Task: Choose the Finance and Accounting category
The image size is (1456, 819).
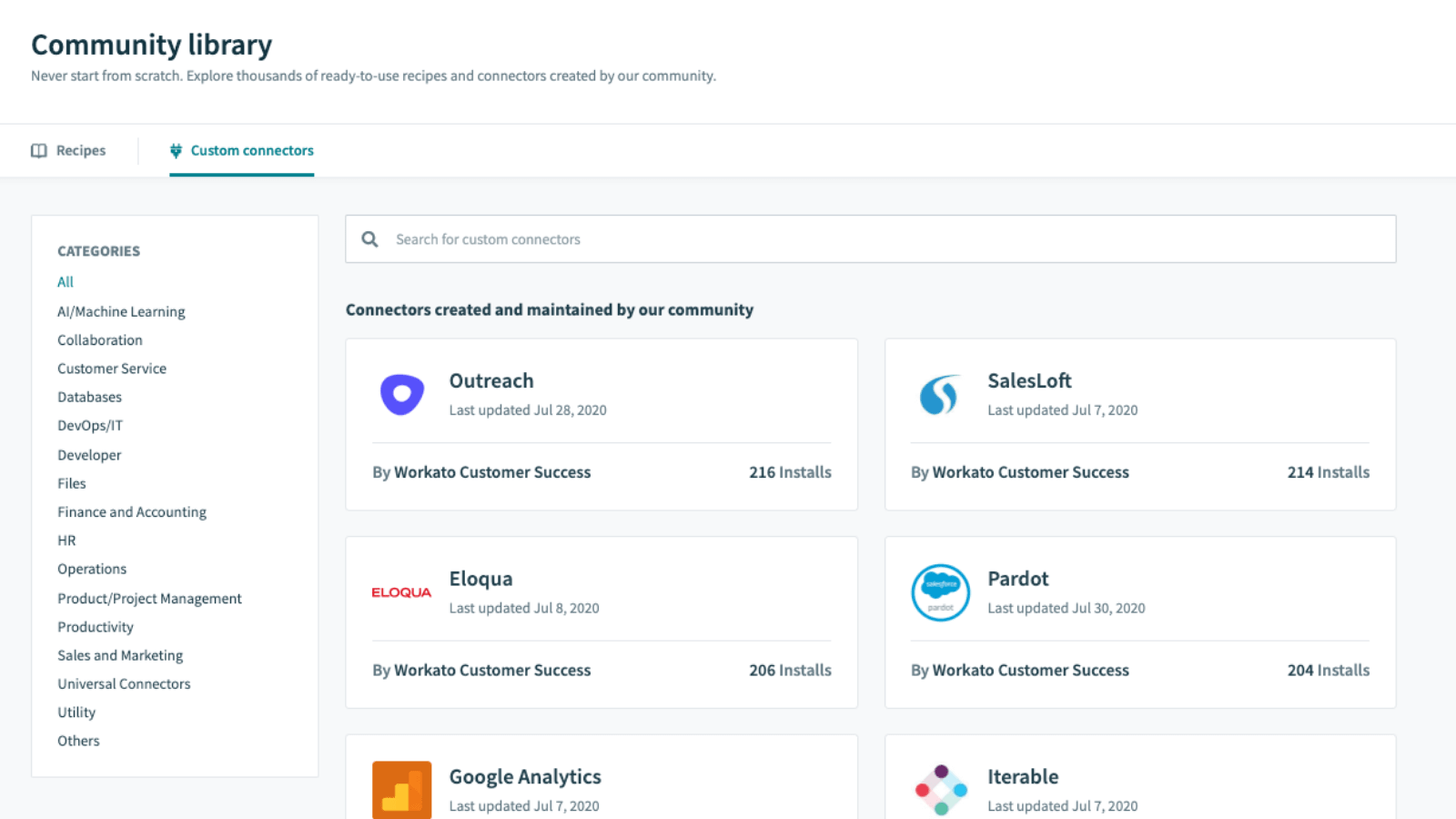Action: coord(132,512)
